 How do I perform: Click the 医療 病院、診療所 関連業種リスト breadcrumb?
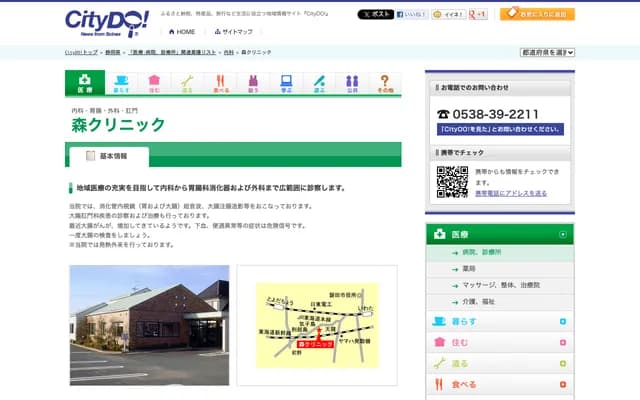tap(172, 52)
